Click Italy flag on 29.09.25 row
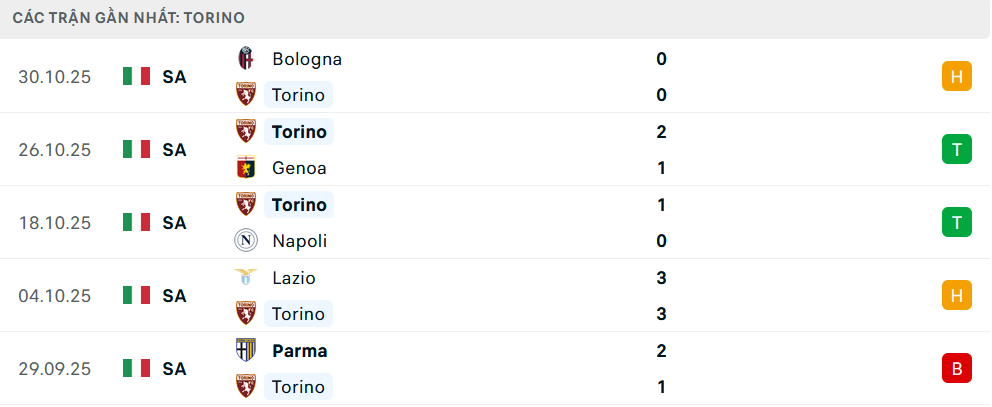 pos(136,369)
